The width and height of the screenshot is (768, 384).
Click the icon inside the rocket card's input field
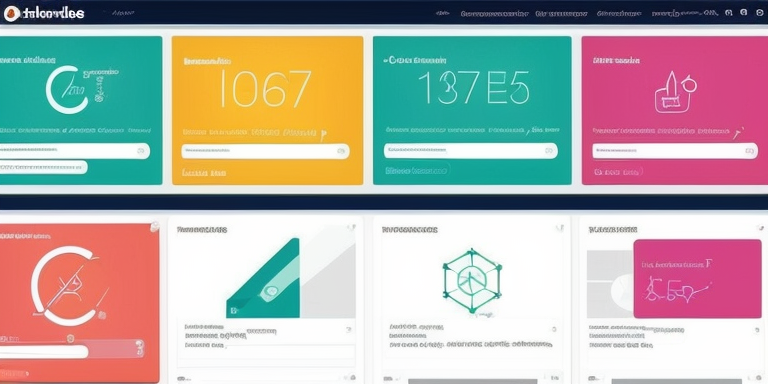(x=749, y=151)
